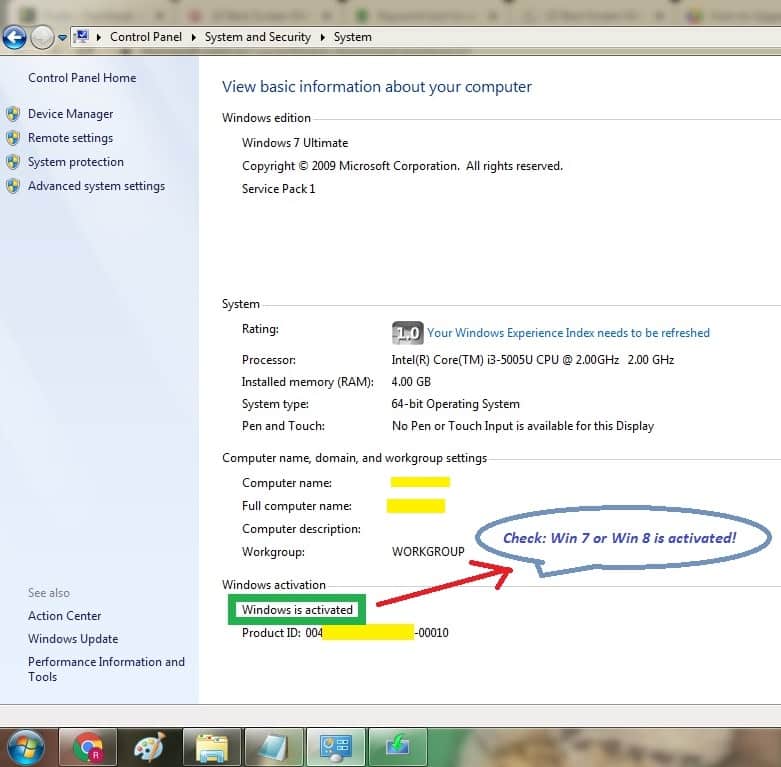Click the Windows is activated status text
This screenshot has height=767, width=781.
click(297, 610)
